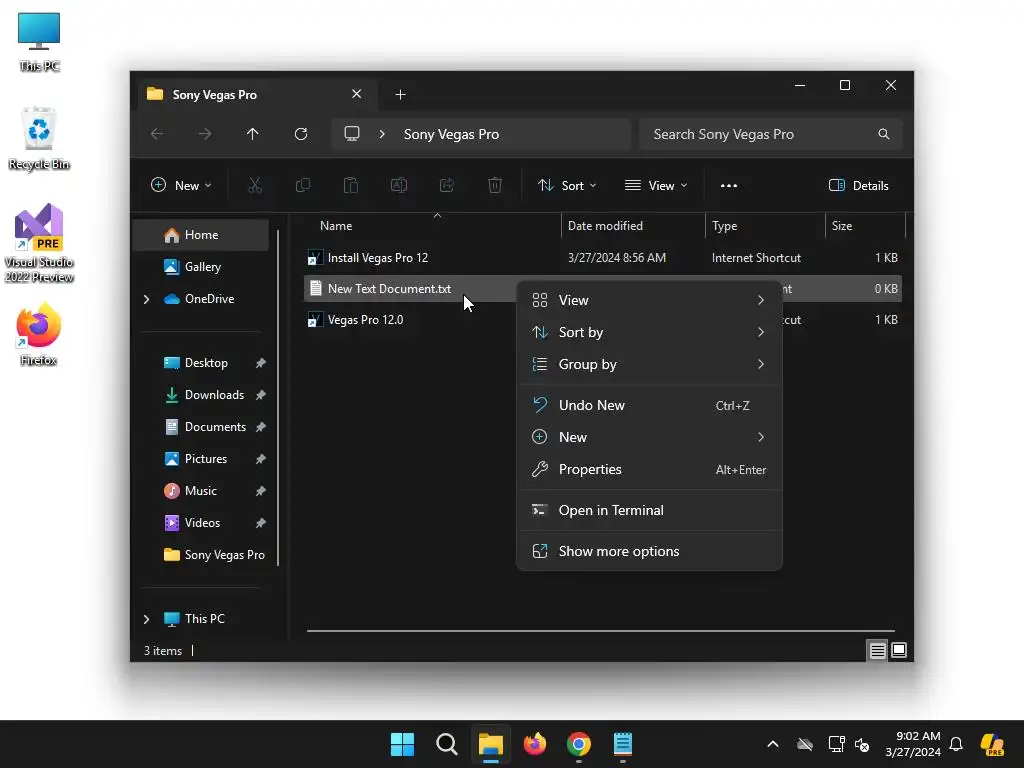Open Home in navigation pane

[201, 235]
